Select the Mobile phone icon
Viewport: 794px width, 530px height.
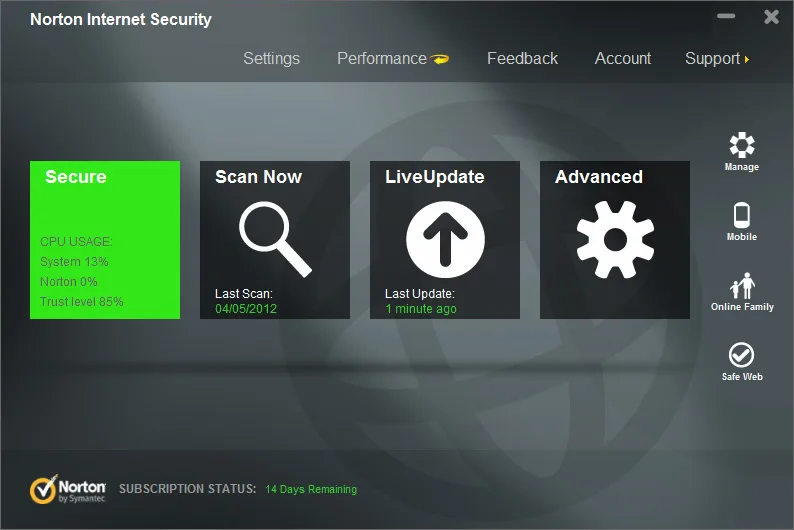tap(742, 216)
